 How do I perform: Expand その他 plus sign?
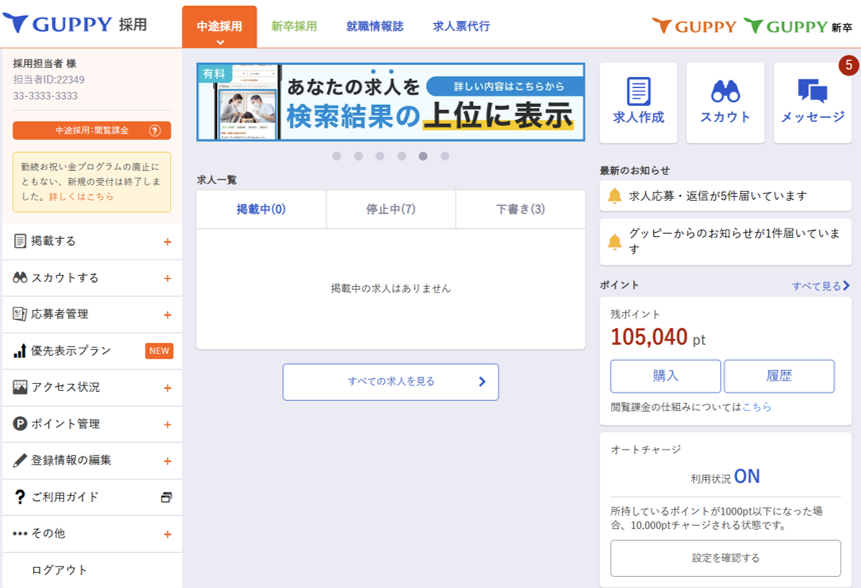tap(167, 535)
